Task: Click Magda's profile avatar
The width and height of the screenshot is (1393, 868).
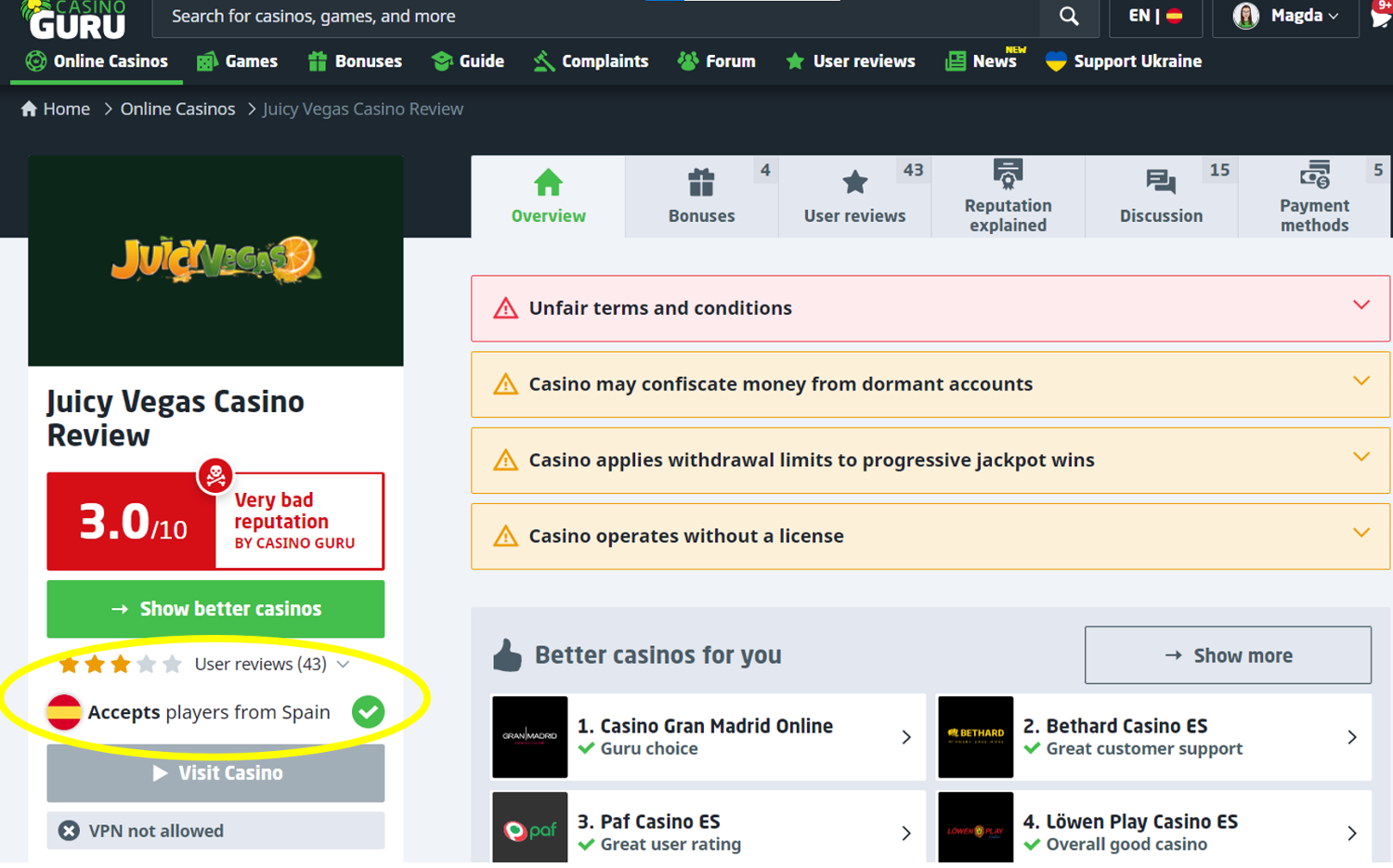Action: pyautogui.click(x=1245, y=16)
